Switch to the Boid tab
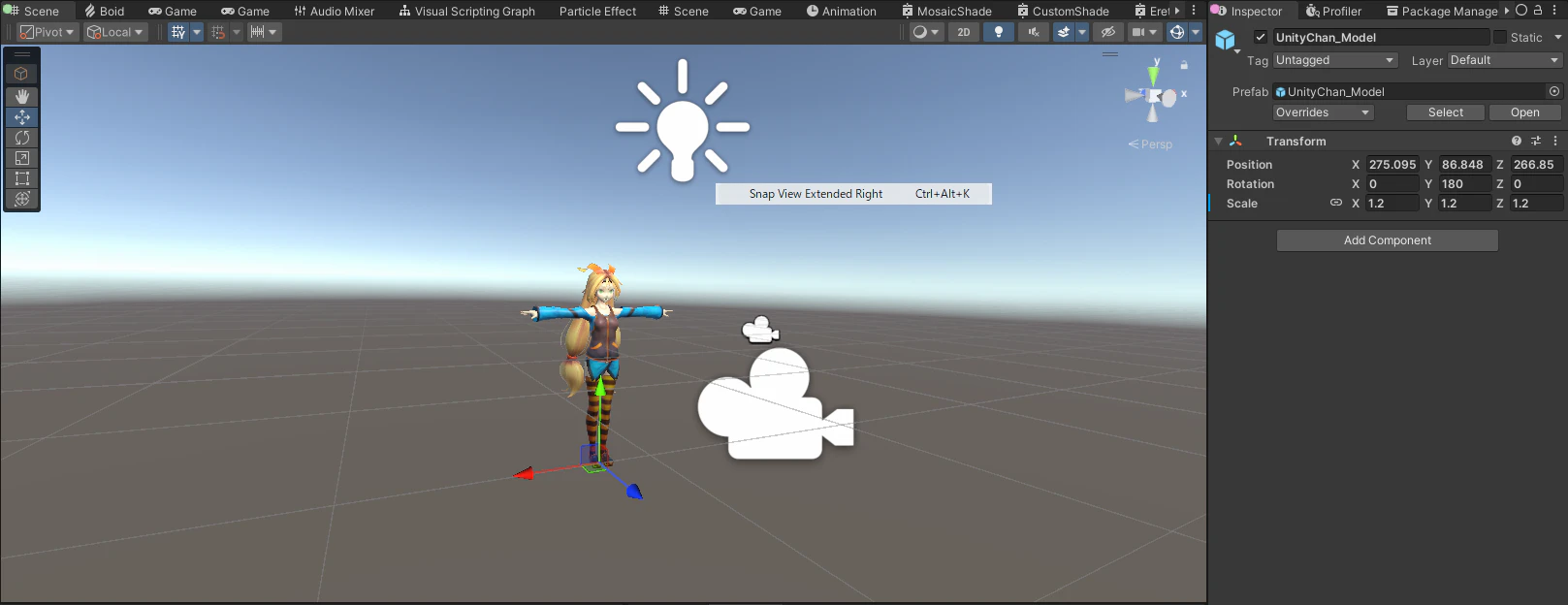The width and height of the screenshot is (1568, 605). 105,11
